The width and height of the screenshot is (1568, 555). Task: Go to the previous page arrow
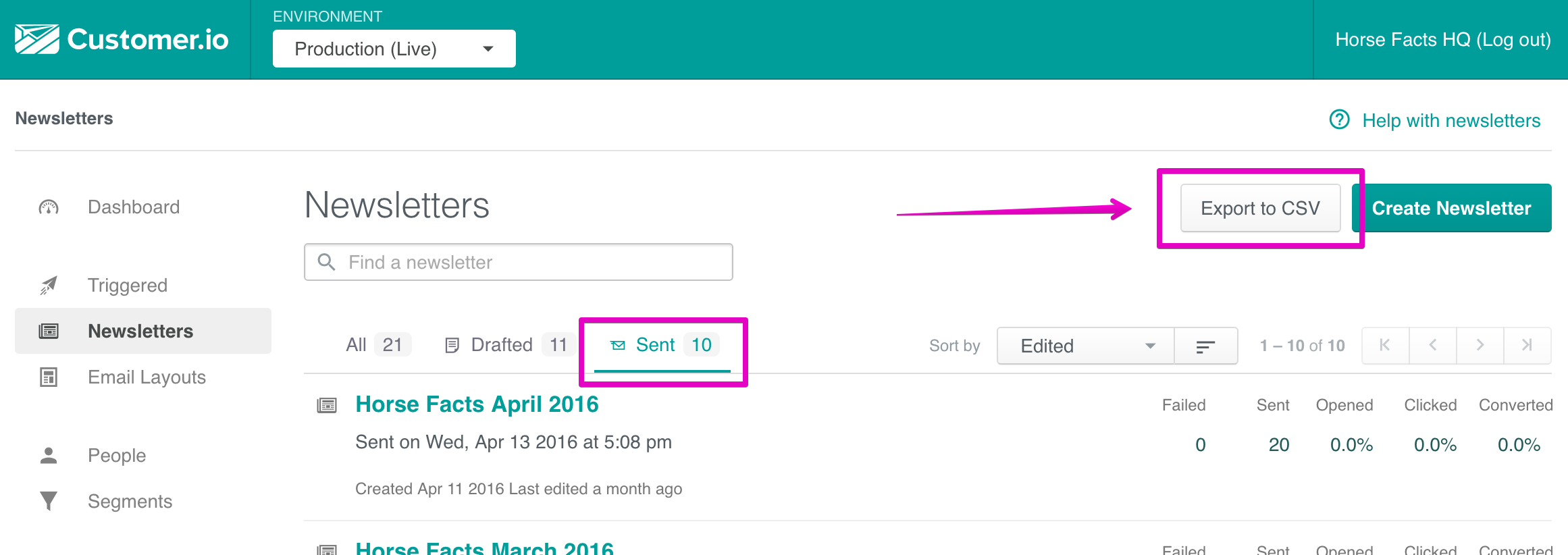[1432, 346]
